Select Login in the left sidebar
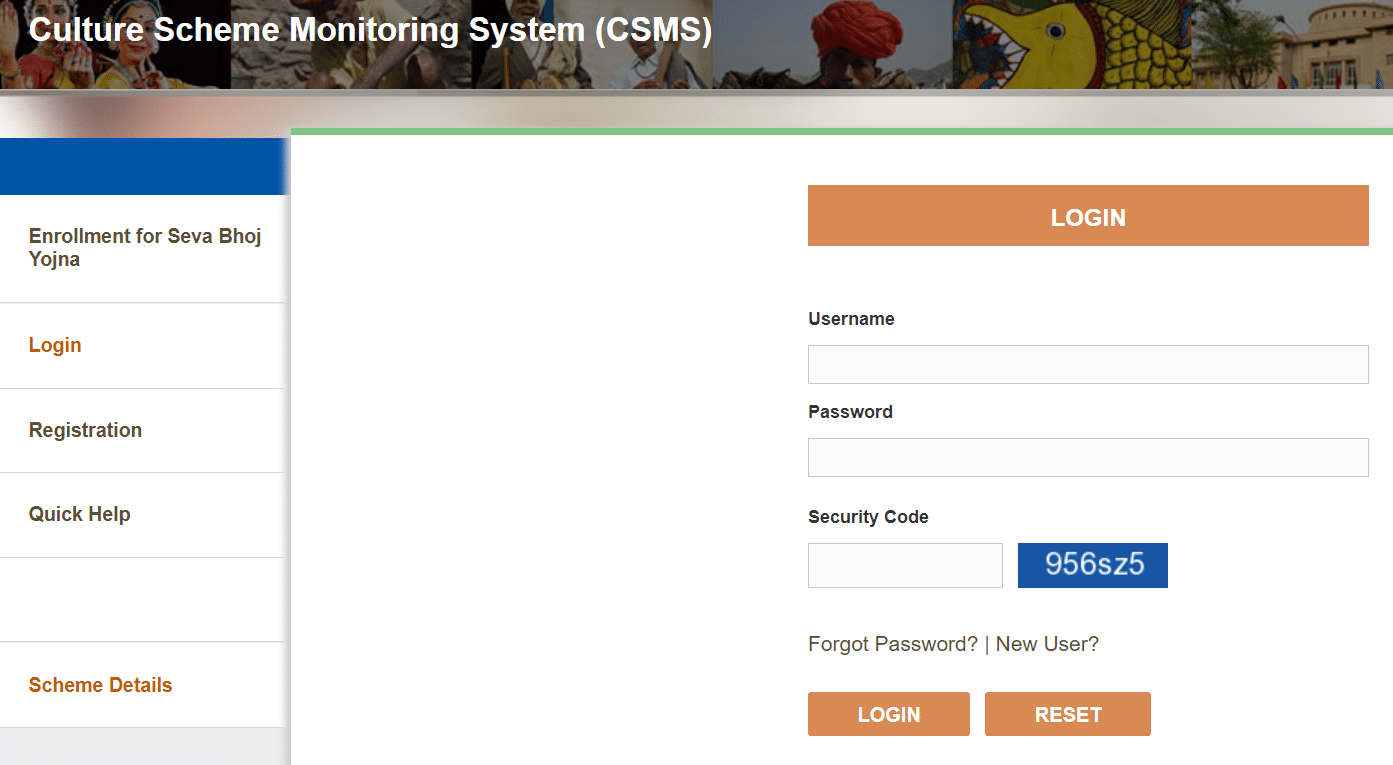The height and width of the screenshot is (765, 1393). tap(55, 345)
